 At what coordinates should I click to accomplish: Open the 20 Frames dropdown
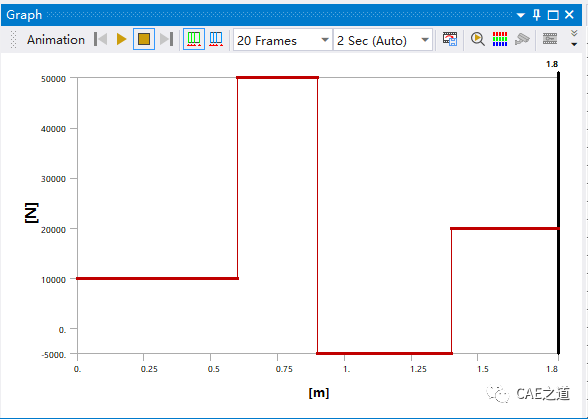click(x=283, y=40)
